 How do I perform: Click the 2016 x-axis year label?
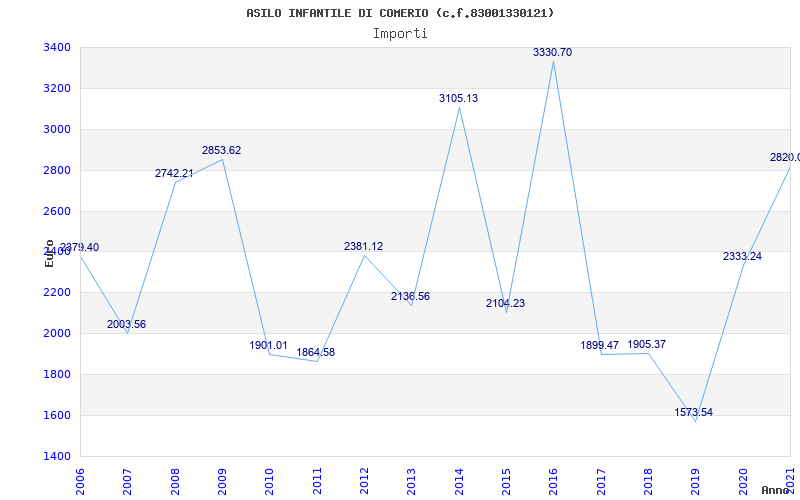tap(554, 481)
